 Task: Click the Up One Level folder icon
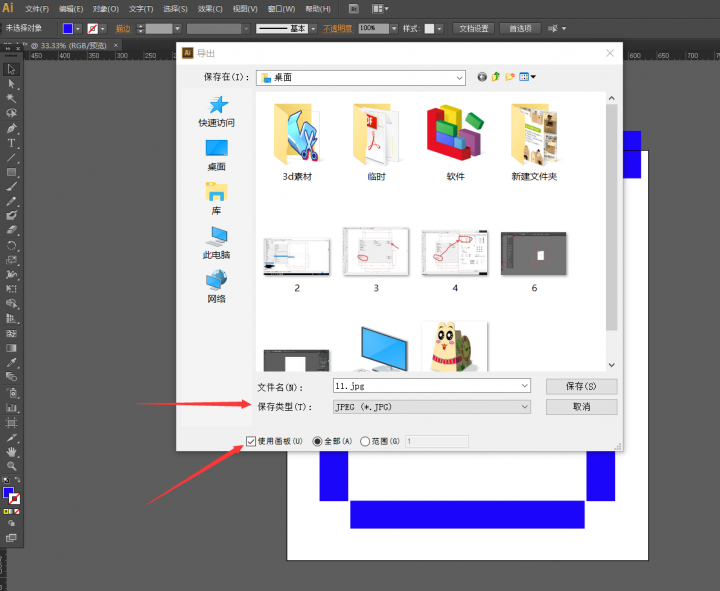(x=496, y=77)
